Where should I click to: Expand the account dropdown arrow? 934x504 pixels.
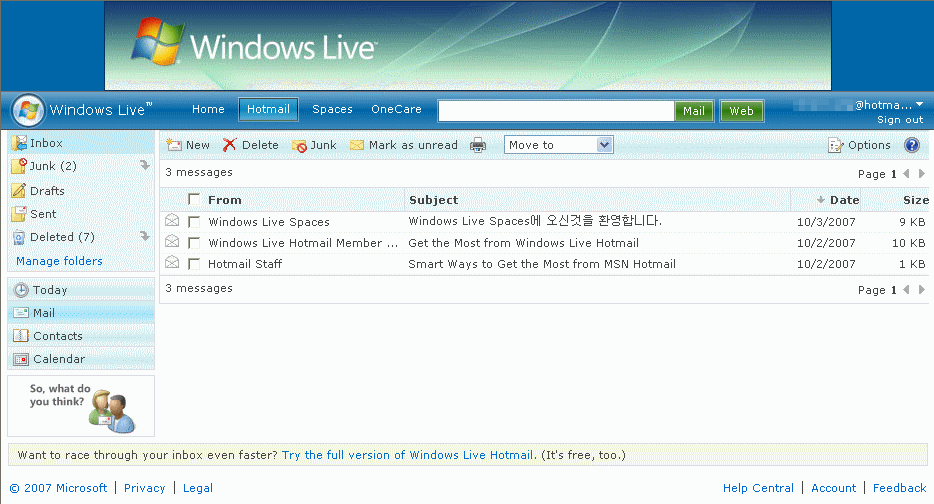(x=920, y=104)
